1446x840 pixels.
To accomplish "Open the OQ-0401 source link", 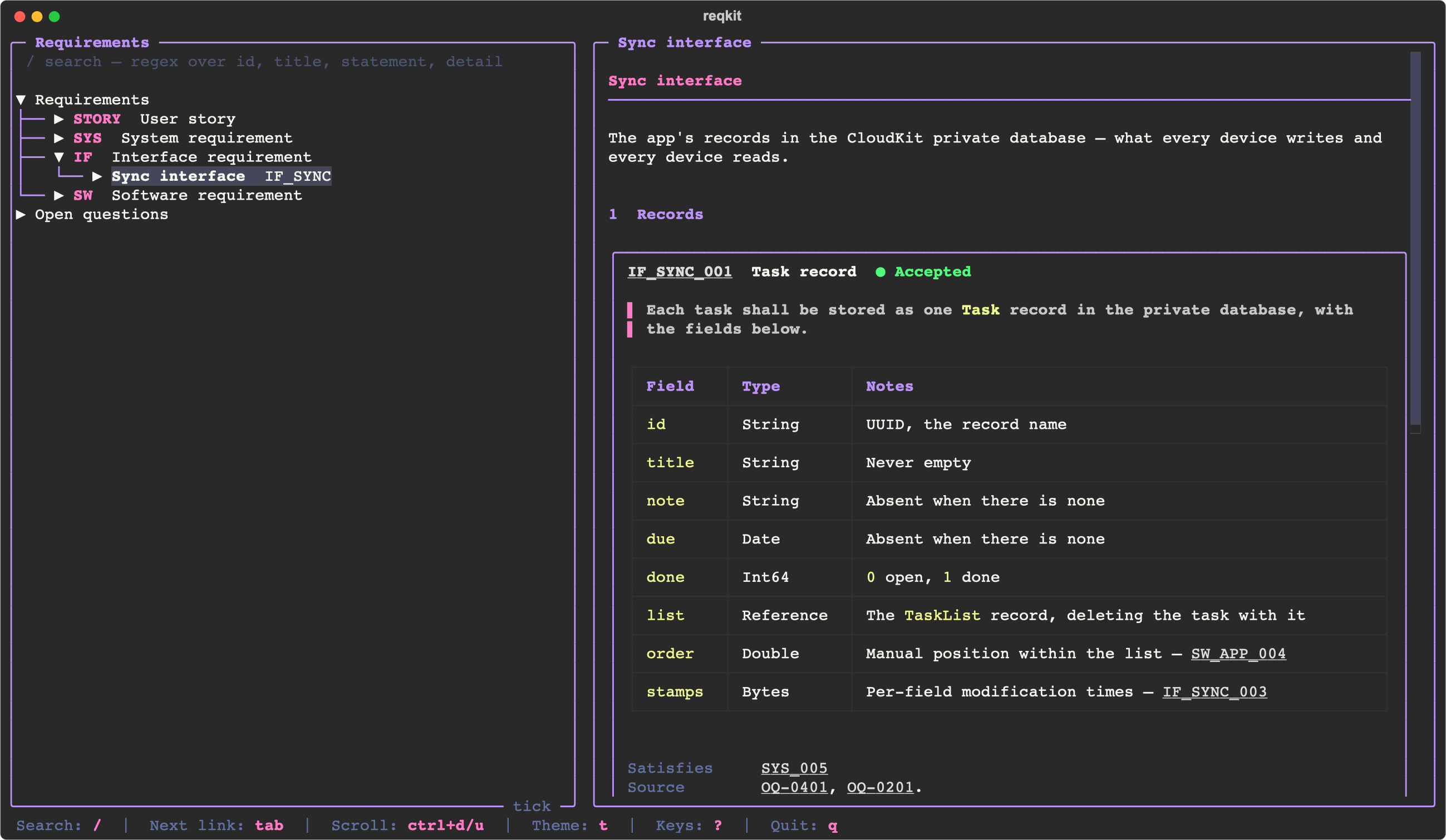I will coord(794,787).
